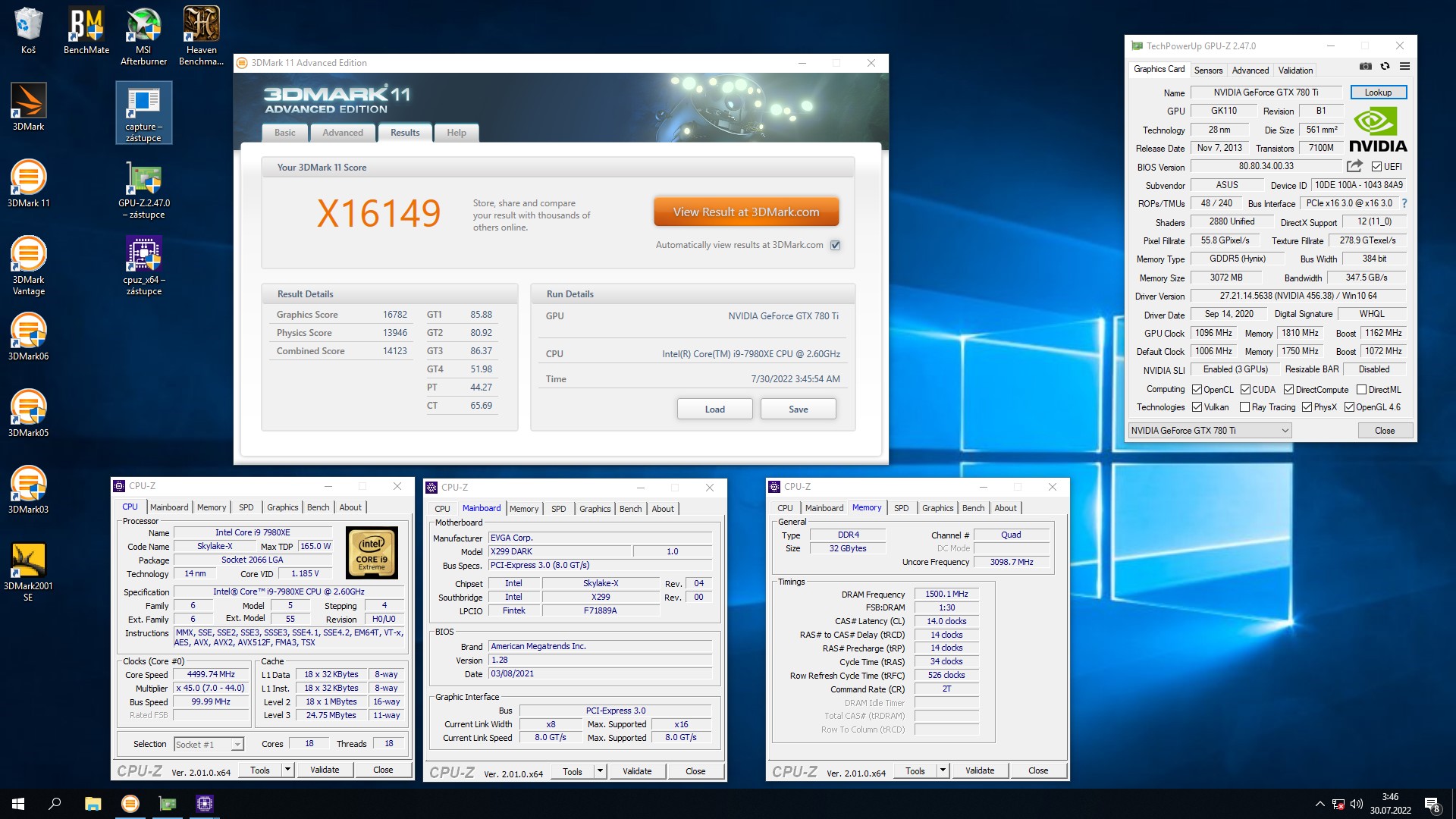The image size is (1456, 819).
Task: Switch to the Advanced tab in 3DMark 11
Action: [343, 133]
